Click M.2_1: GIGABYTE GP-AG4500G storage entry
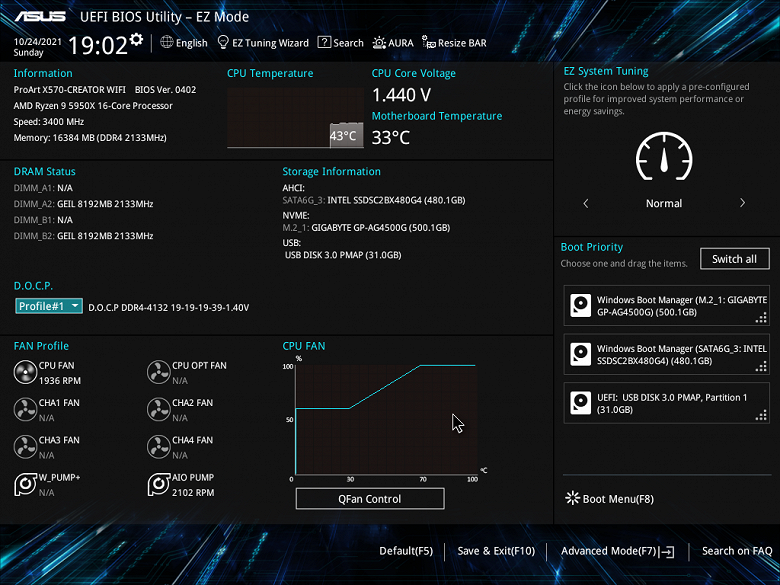This screenshot has width=780, height=585. pyautogui.click(x=366, y=228)
